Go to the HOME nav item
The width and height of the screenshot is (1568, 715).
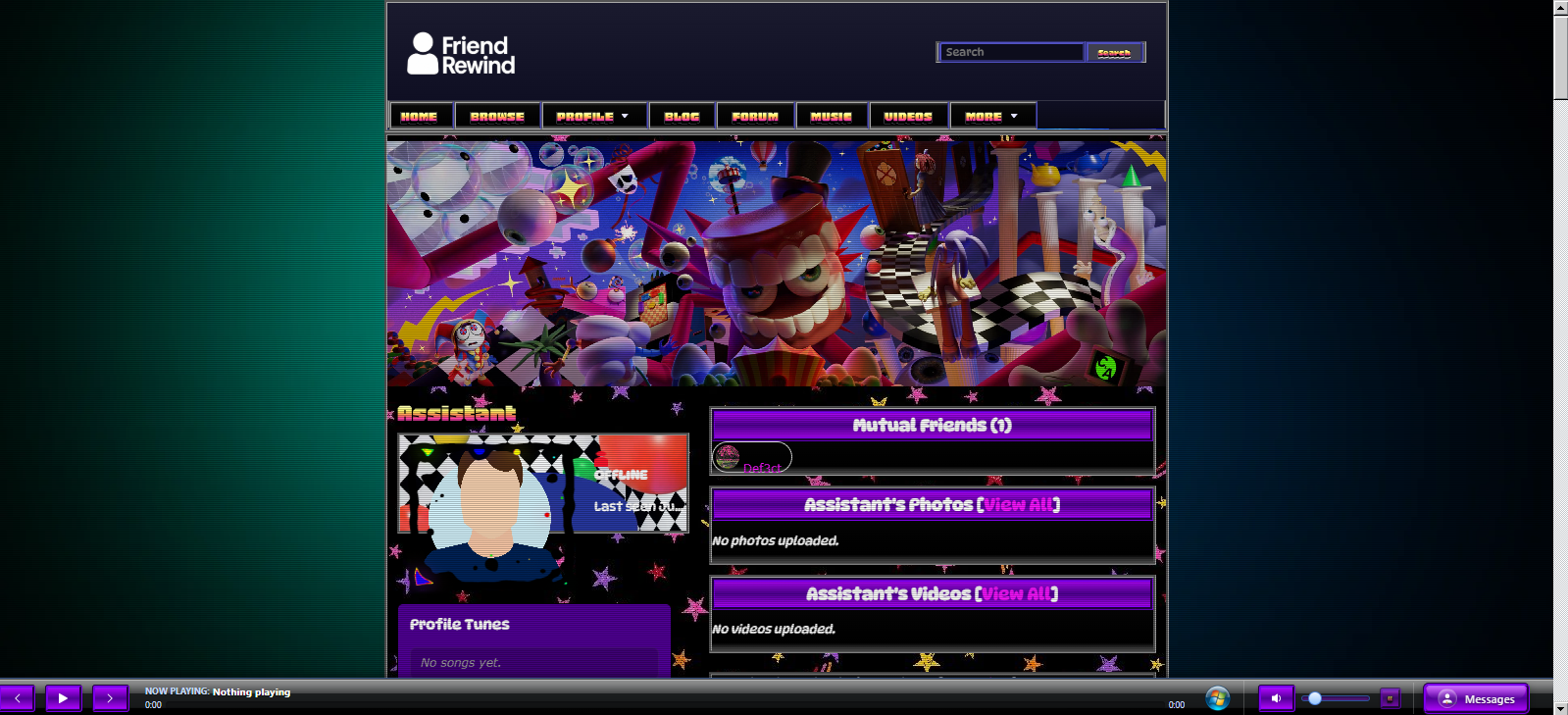[x=420, y=116]
